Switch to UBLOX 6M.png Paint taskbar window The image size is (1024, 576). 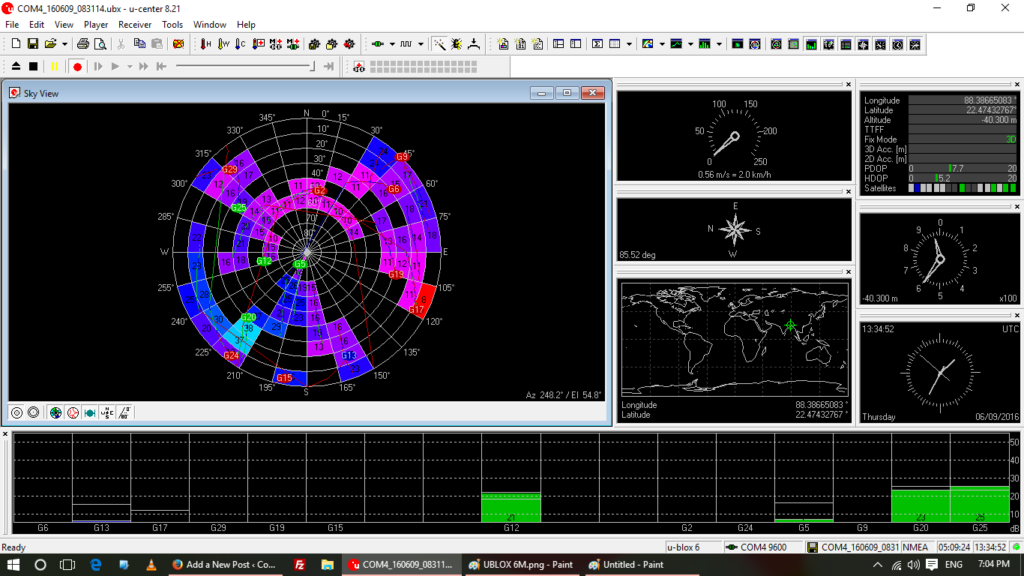click(520, 565)
